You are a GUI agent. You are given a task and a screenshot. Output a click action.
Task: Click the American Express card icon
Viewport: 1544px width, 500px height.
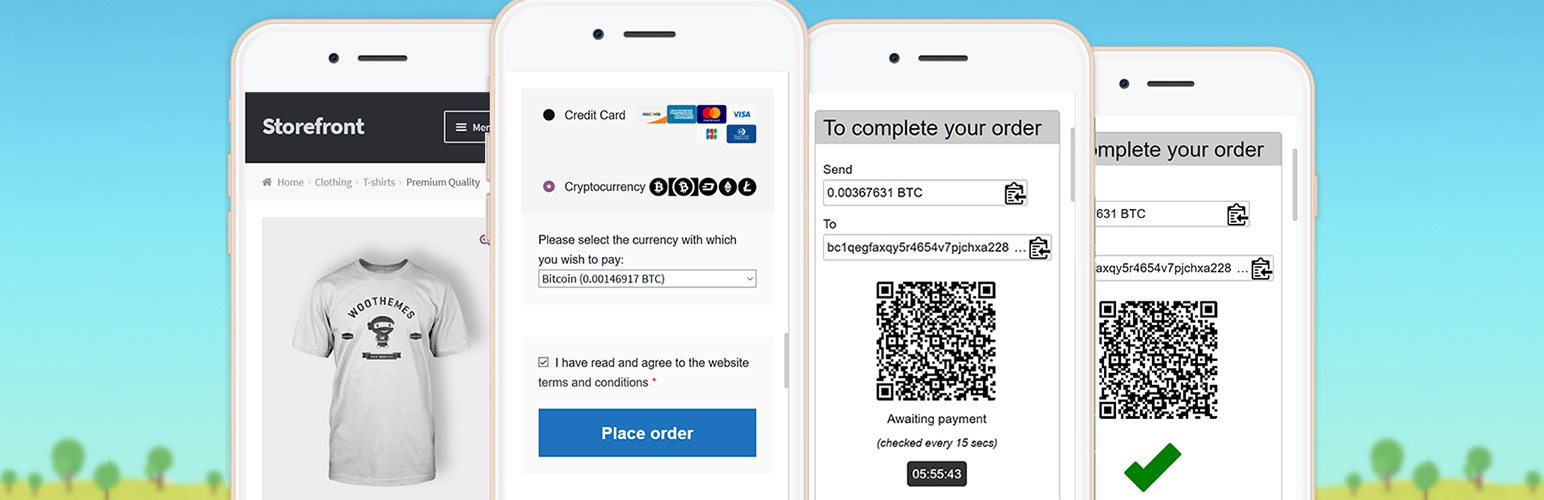pyautogui.click(x=681, y=114)
